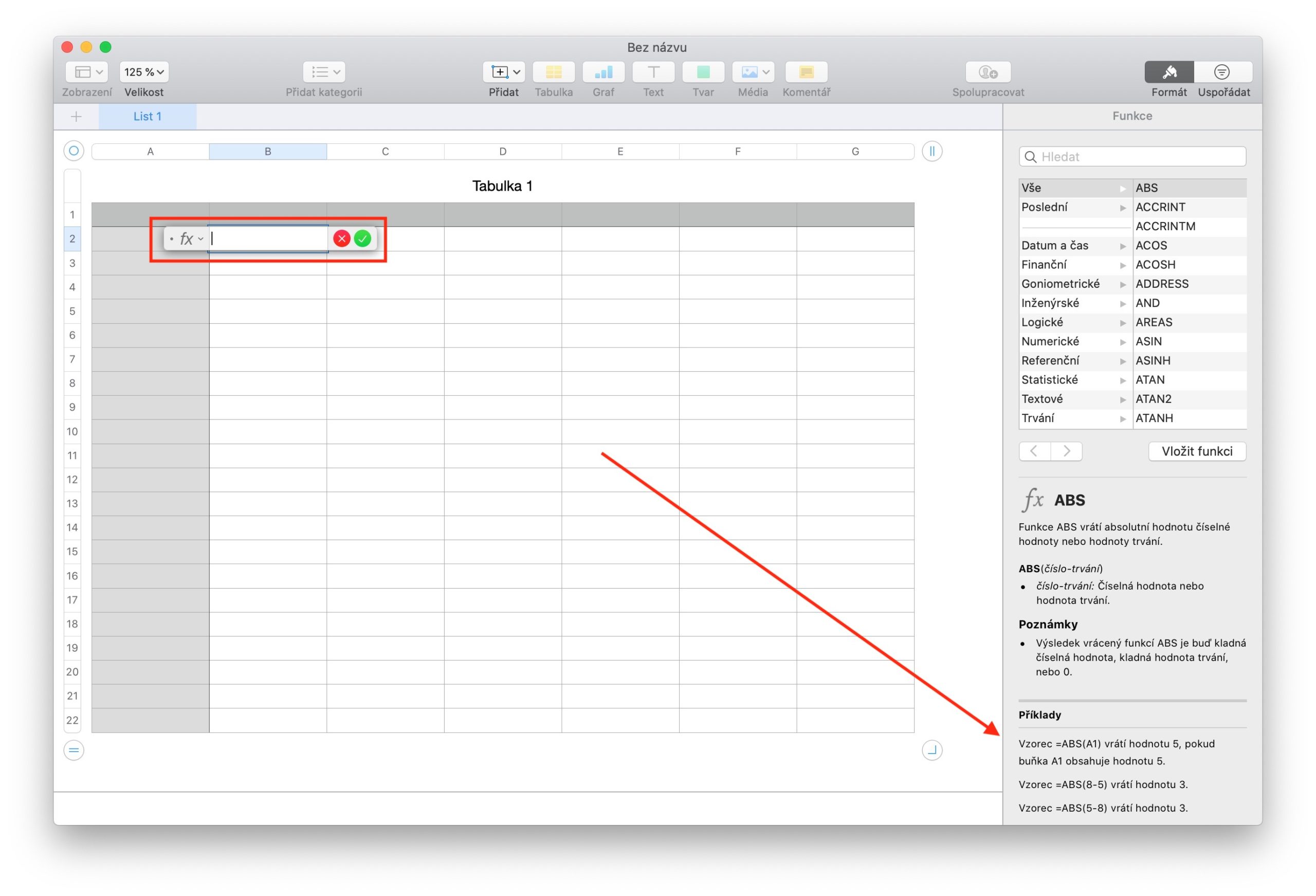Click the Tvar shape icon
1316x896 pixels.
pyautogui.click(x=703, y=72)
